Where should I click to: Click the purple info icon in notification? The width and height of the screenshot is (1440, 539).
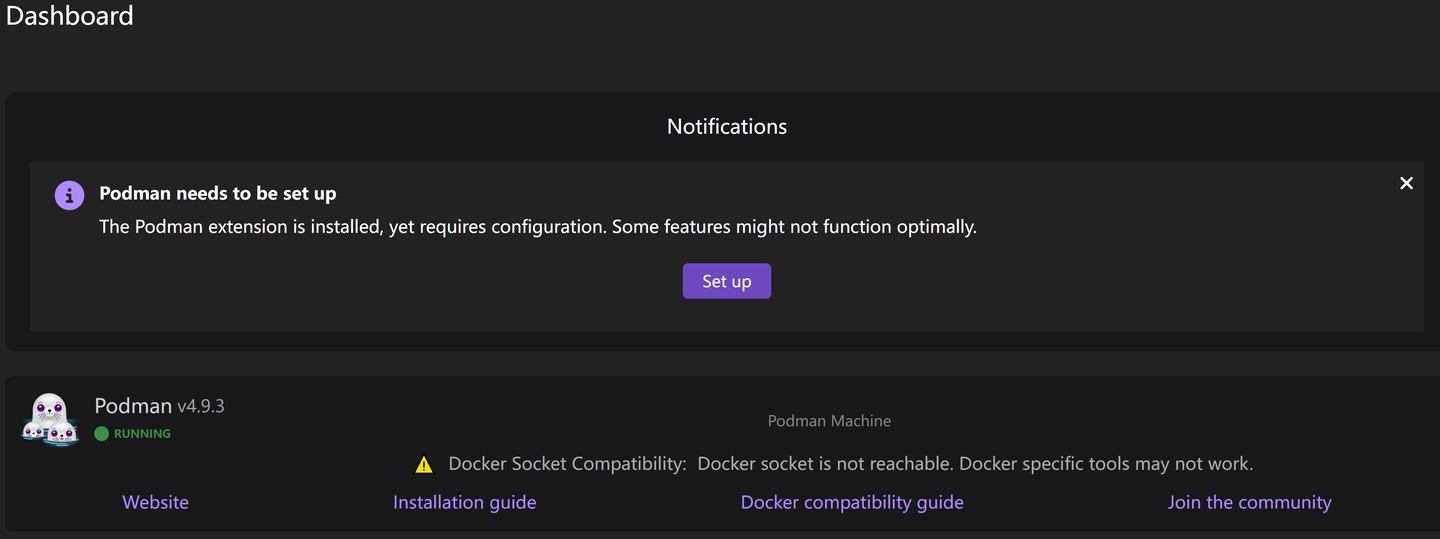pyautogui.click(x=69, y=195)
